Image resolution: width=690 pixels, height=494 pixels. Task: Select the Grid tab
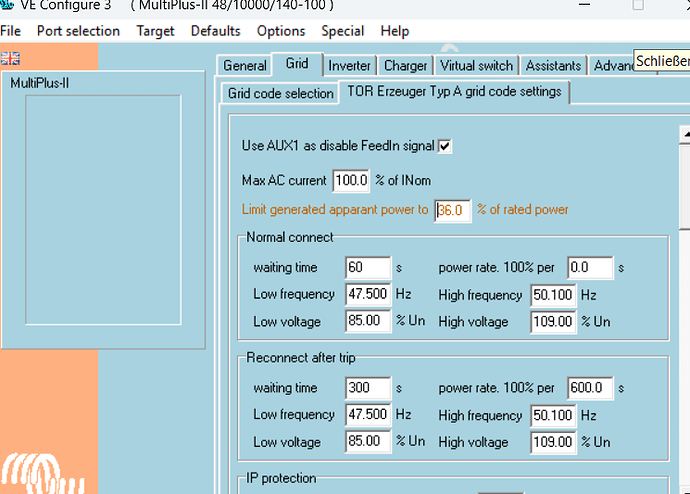(297, 64)
